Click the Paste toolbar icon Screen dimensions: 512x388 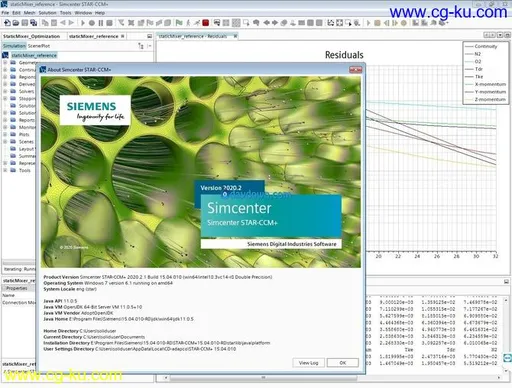click(x=54, y=23)
